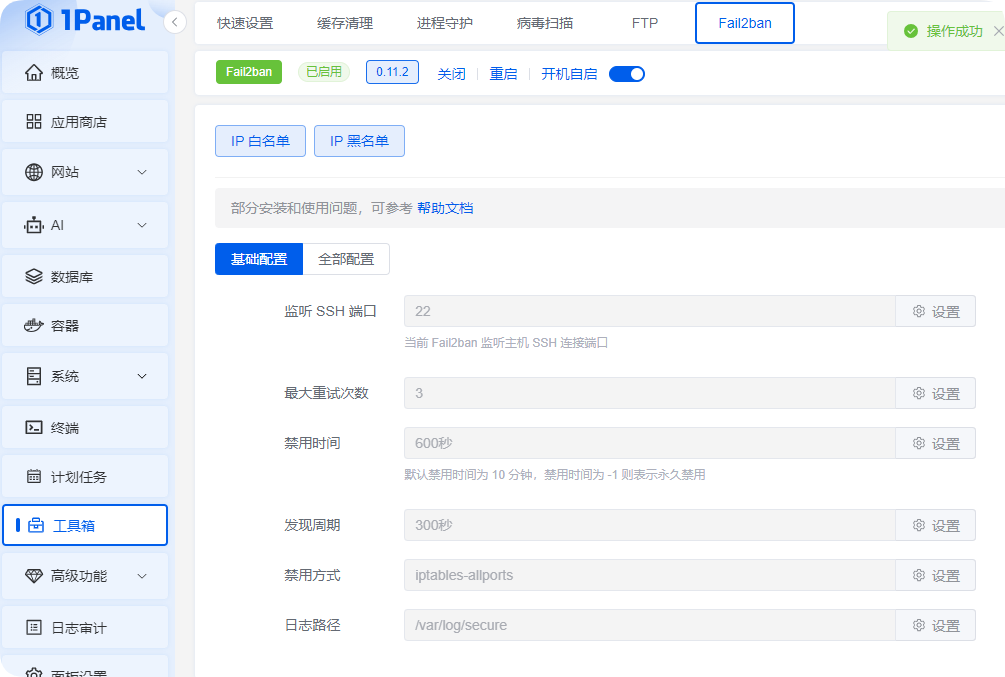Click 设置 for 禁用方式
The height and width of the screenshot is (677, 1005).
pyautogui.click(x=936, y=575)
